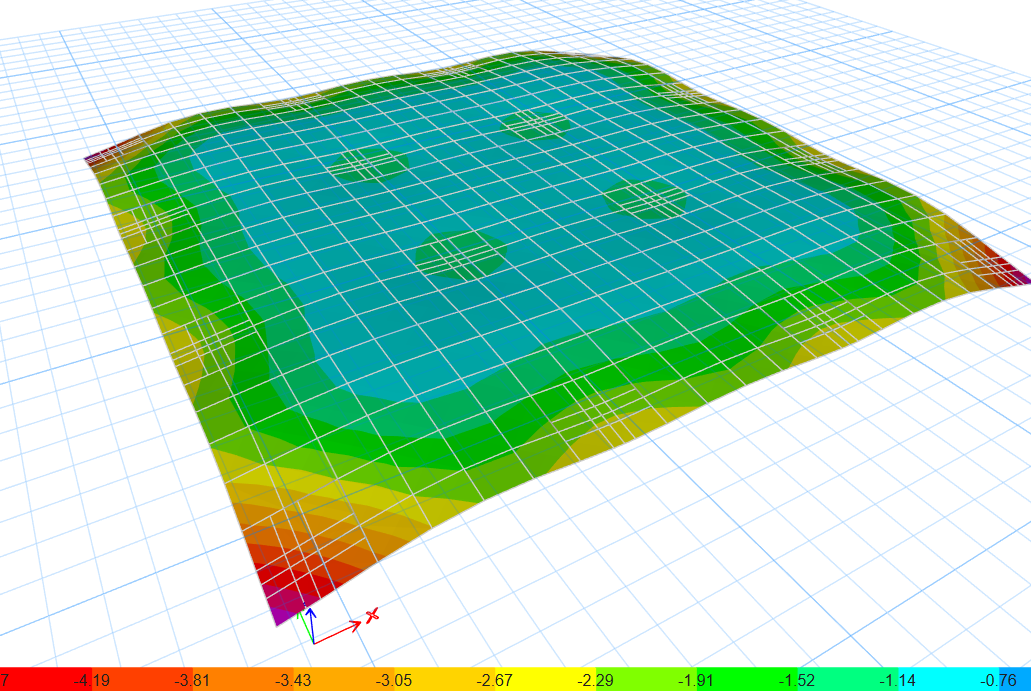Select the rightmost interior refined mesh patch
Image resolution: width=1031 pixels, height=691 pixels.
pos(647,199)
